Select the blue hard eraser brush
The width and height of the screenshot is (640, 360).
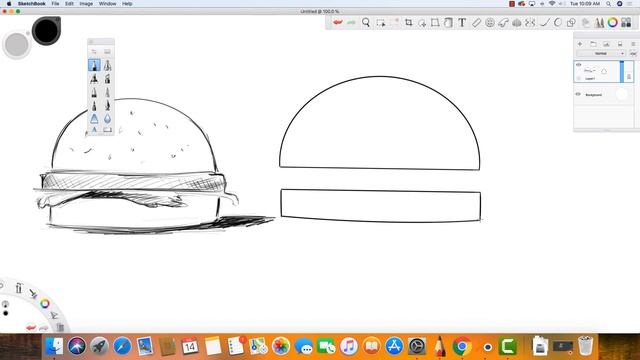(x=94, y=118)
